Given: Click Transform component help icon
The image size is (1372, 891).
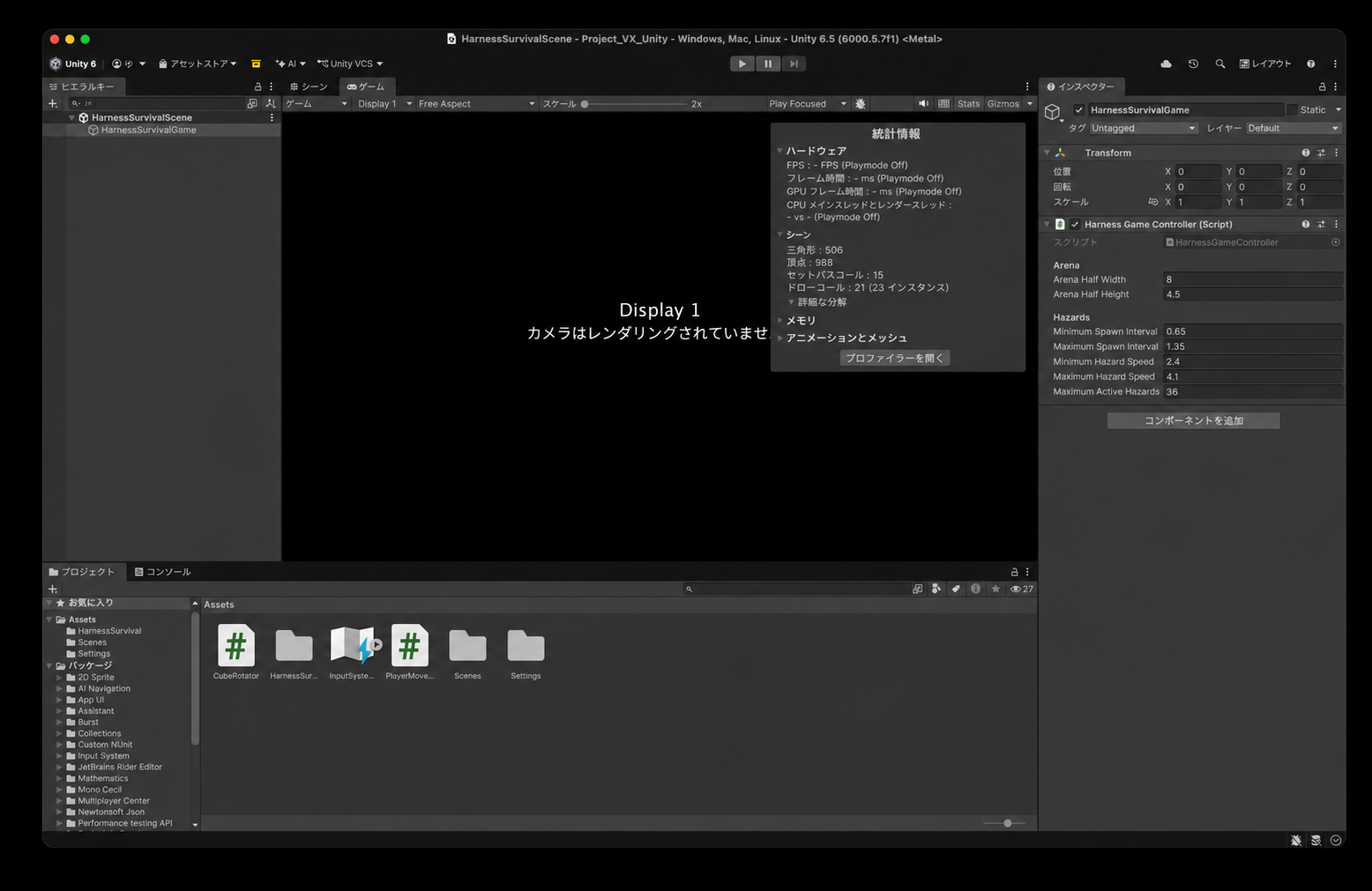Looking at the screenshot, I should click(x=1306, y=152).
